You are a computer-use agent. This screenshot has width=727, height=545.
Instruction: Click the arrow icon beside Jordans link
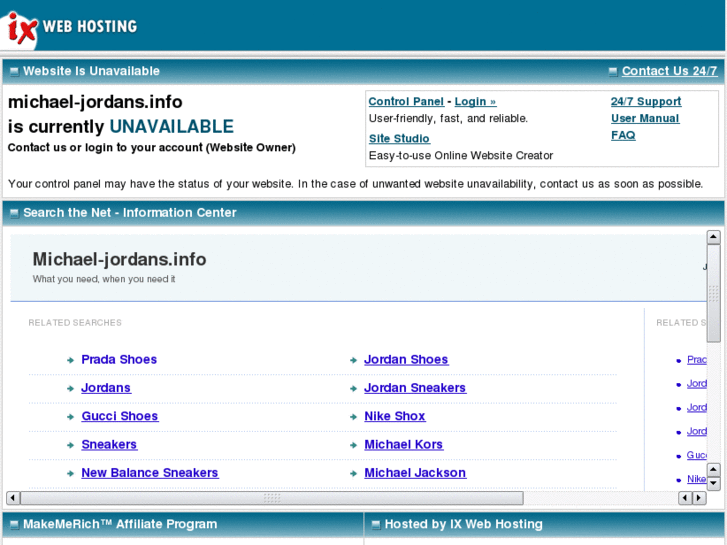(70, 389)
